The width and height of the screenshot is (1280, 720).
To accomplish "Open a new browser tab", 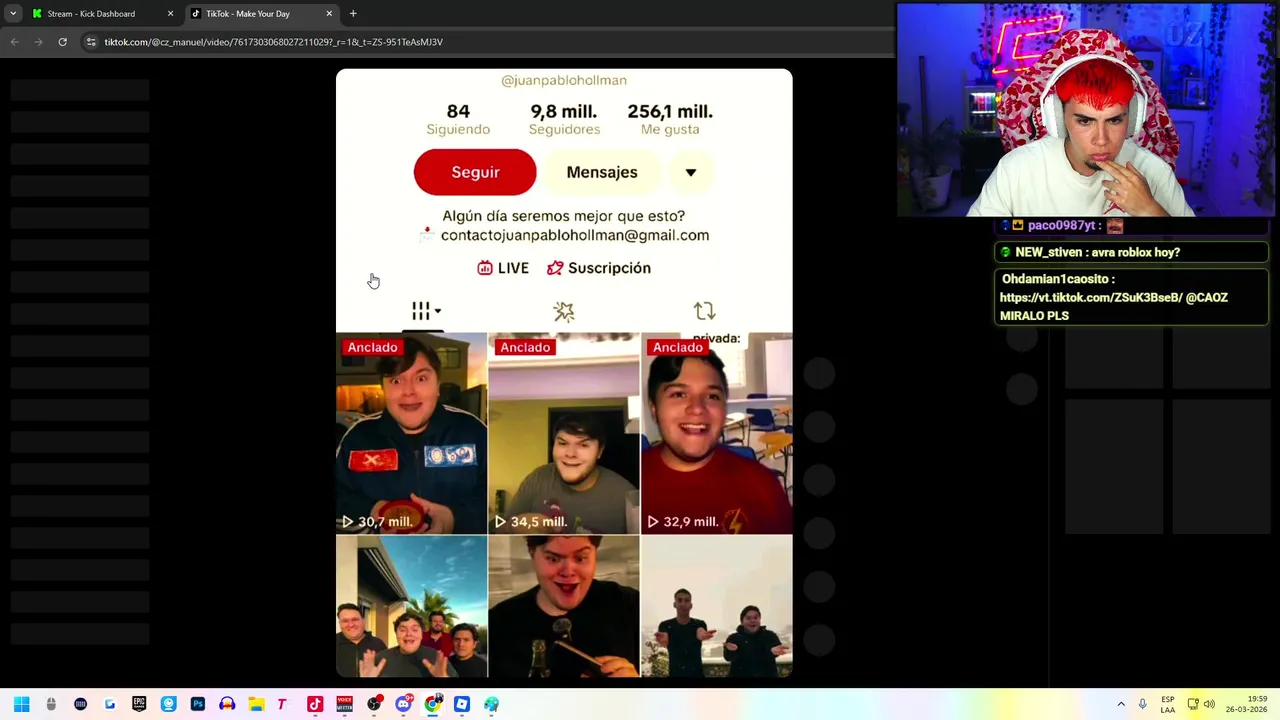I will click(x=353, y=14).
